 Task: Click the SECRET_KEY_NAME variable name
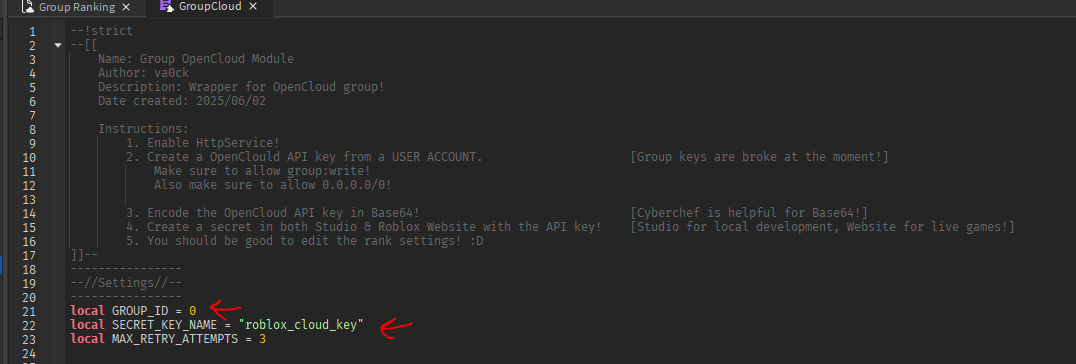pos(165,325)
